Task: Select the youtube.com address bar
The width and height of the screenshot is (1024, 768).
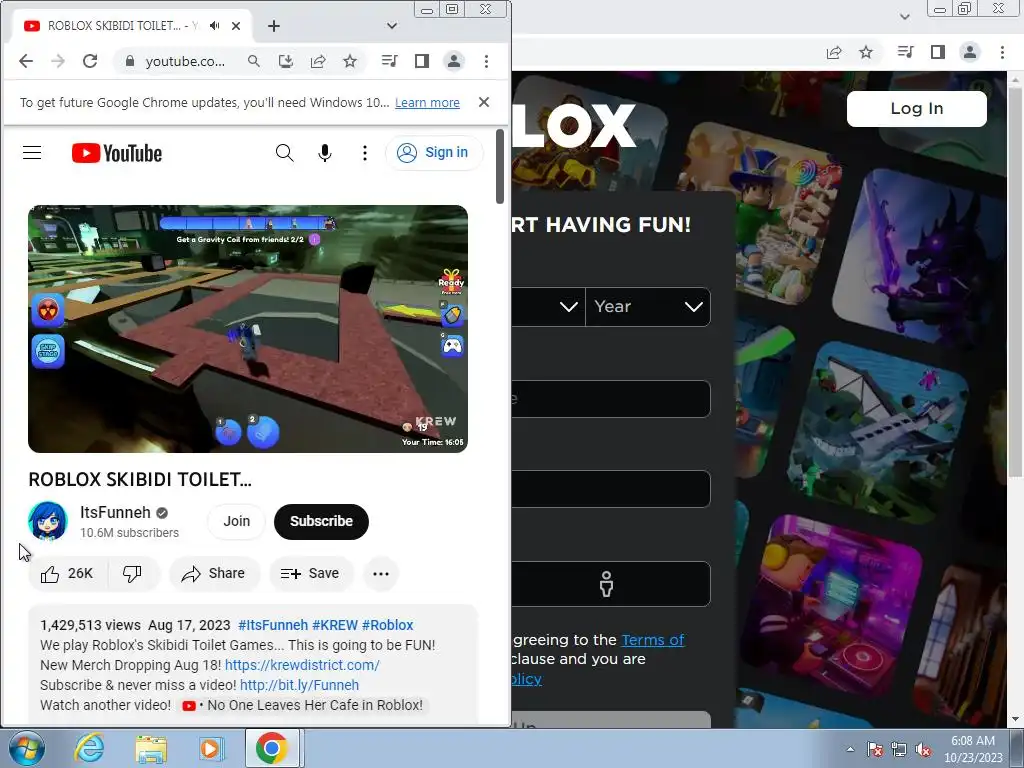Action: click(185, 61)
